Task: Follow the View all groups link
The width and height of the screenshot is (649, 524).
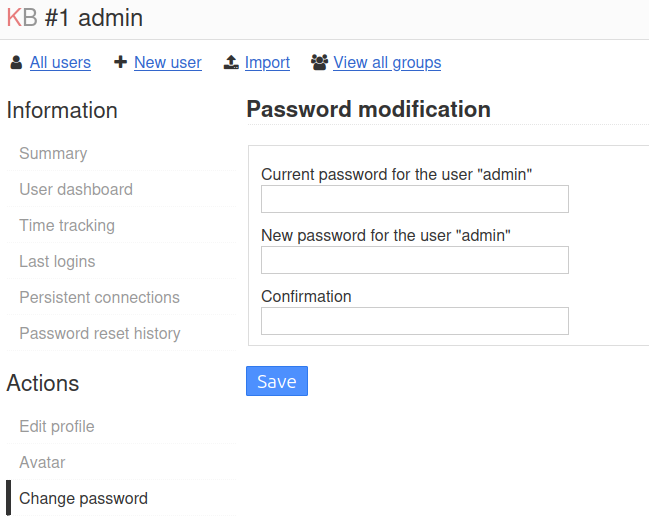Action: pos(387,63)
